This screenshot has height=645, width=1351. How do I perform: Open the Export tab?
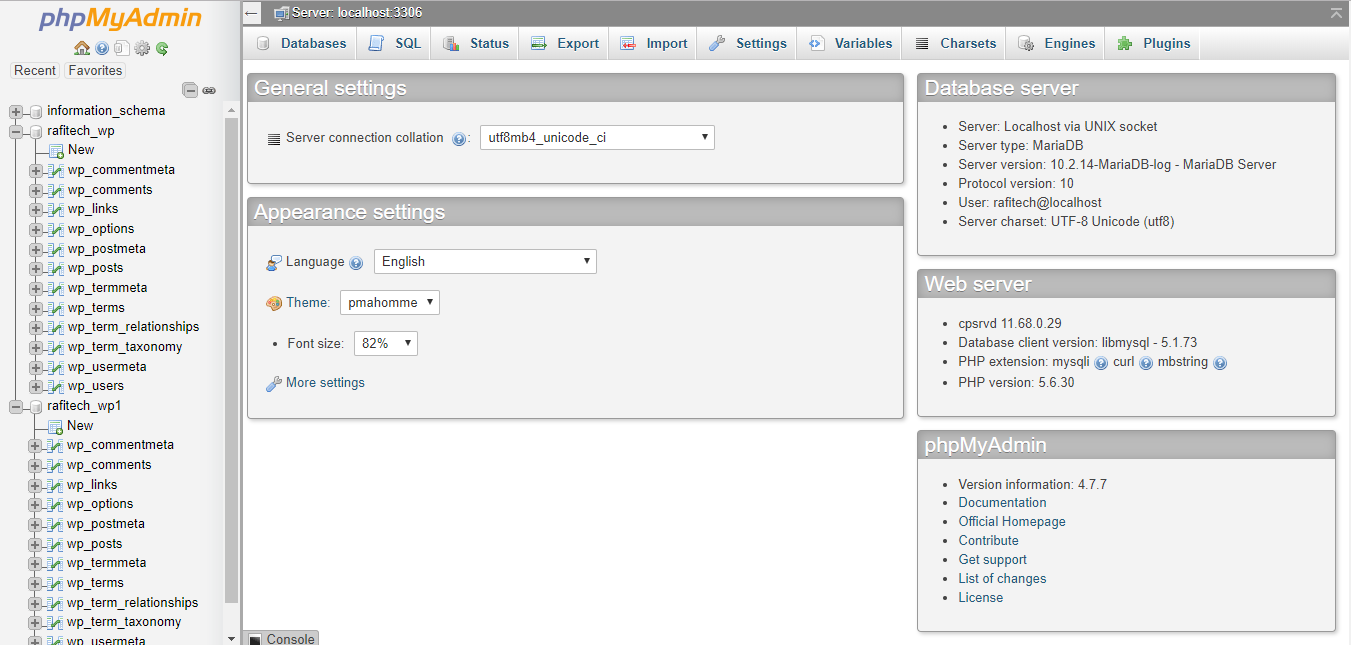pos(564,43)
